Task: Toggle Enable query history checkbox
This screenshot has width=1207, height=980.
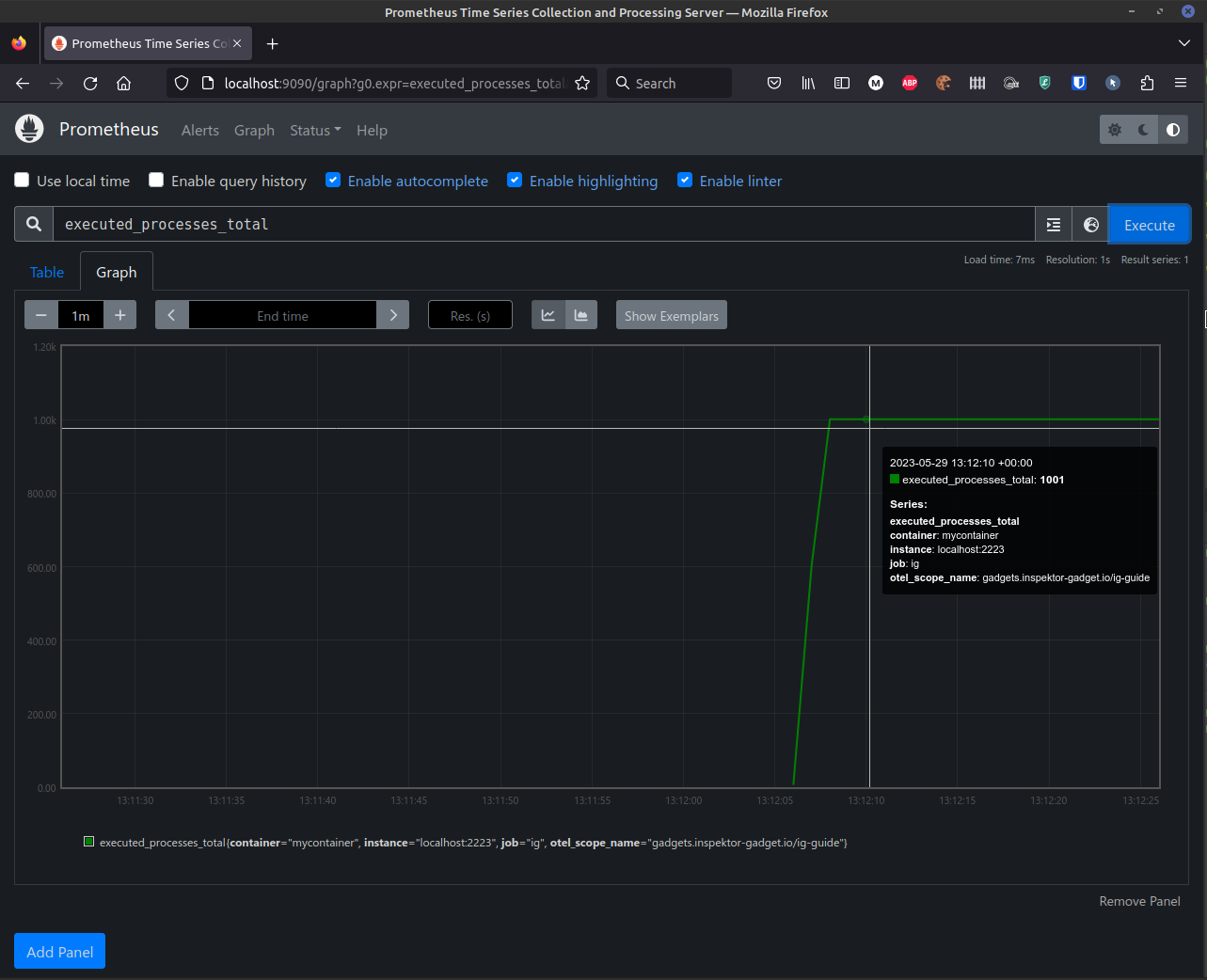Action: (x=156, y=180)
